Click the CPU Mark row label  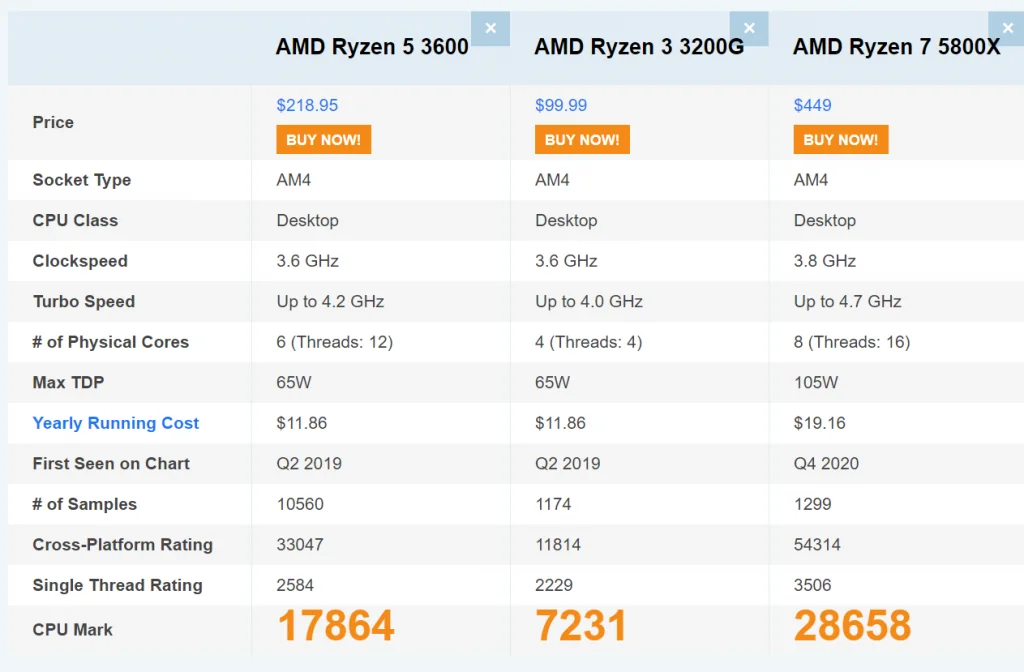pos(72,630)
